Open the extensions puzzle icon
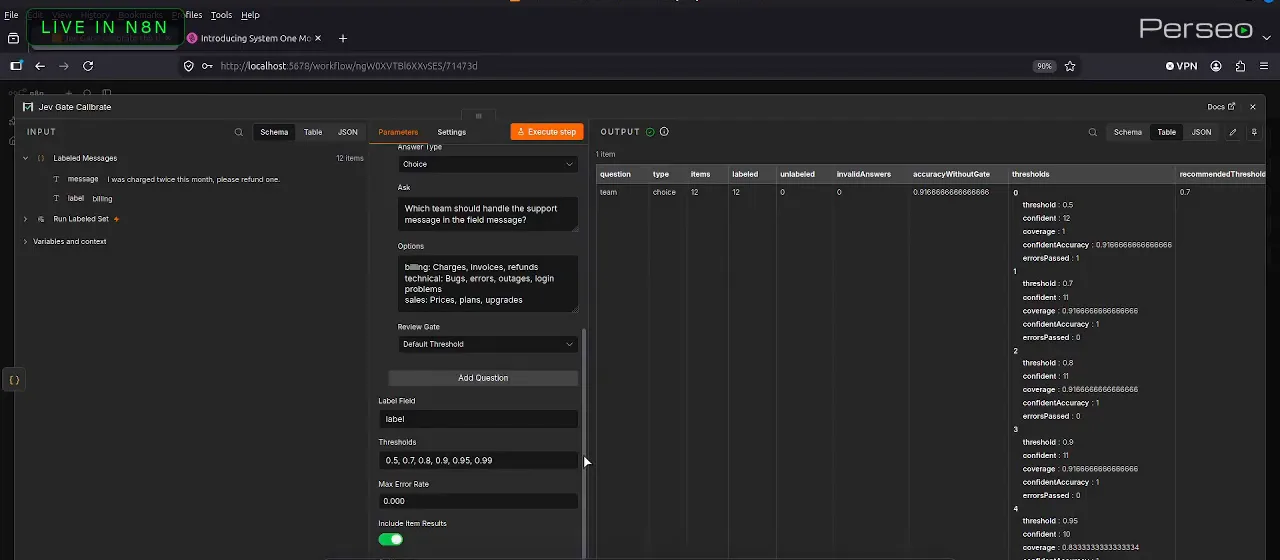Viewport: 1280px width, 560px height. (1240, 66)
